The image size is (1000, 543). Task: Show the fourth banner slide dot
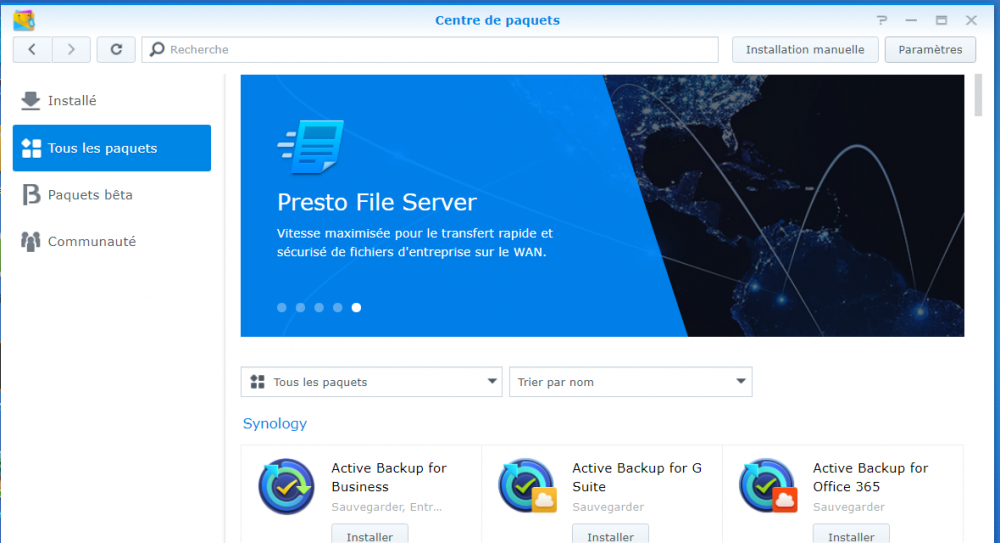[337, 308]
